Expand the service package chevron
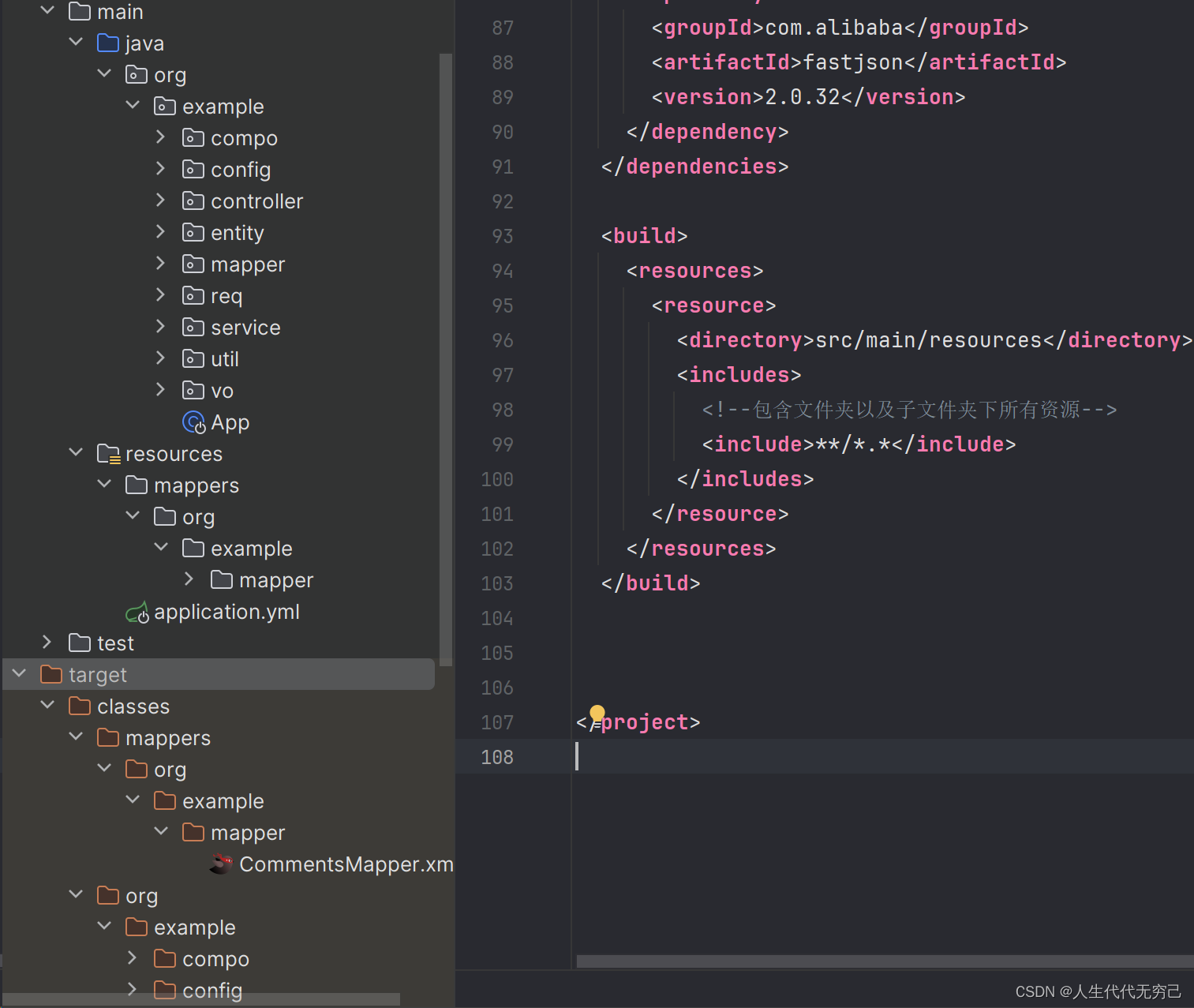The image size is (1194, 1008). [161, 327]
